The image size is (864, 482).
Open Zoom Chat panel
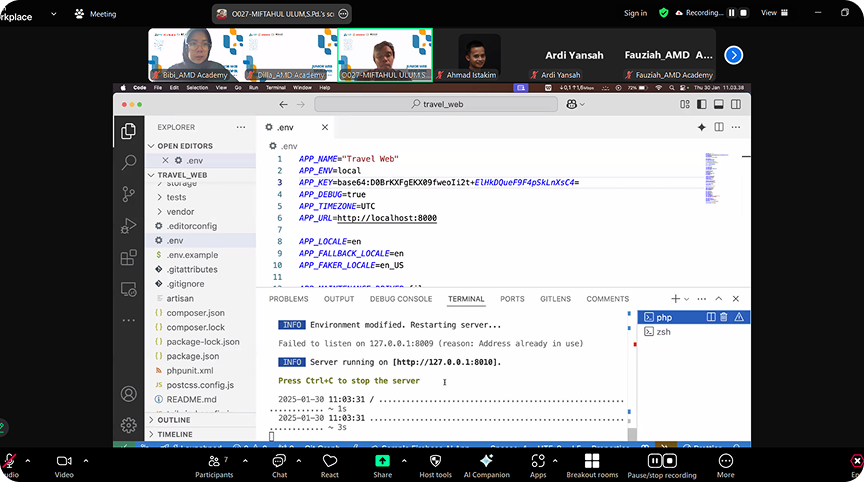279,466
